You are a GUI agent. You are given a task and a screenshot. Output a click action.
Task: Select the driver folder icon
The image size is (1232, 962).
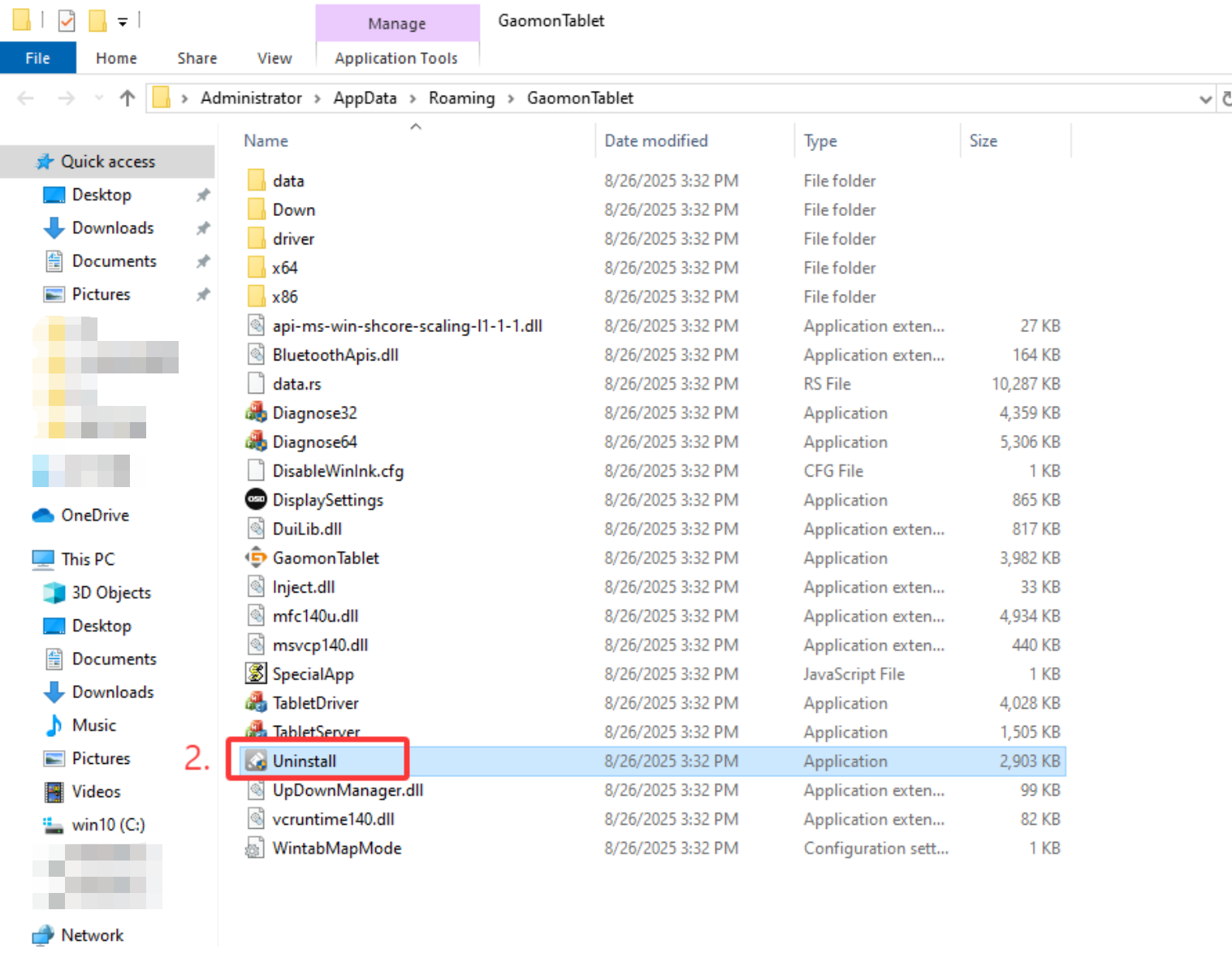click(x=256, y=239)
